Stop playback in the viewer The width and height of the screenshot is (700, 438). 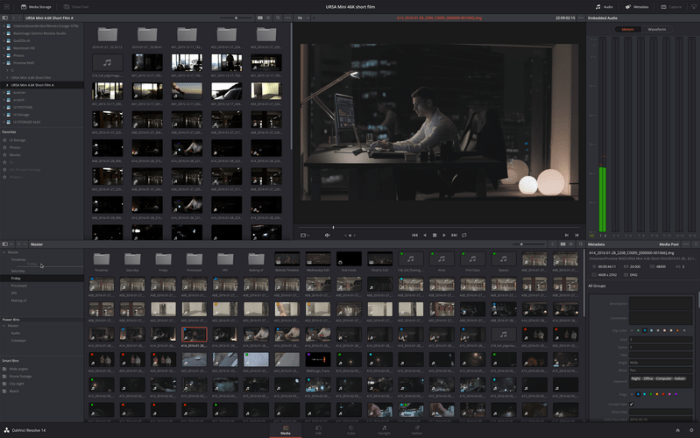coord(434,235)
